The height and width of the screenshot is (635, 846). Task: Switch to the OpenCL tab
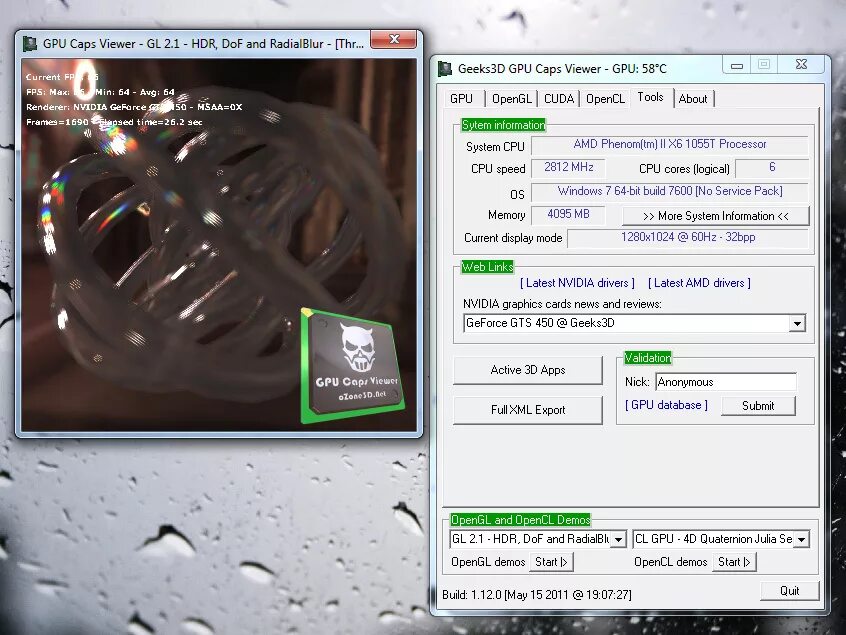coord(605,99)
